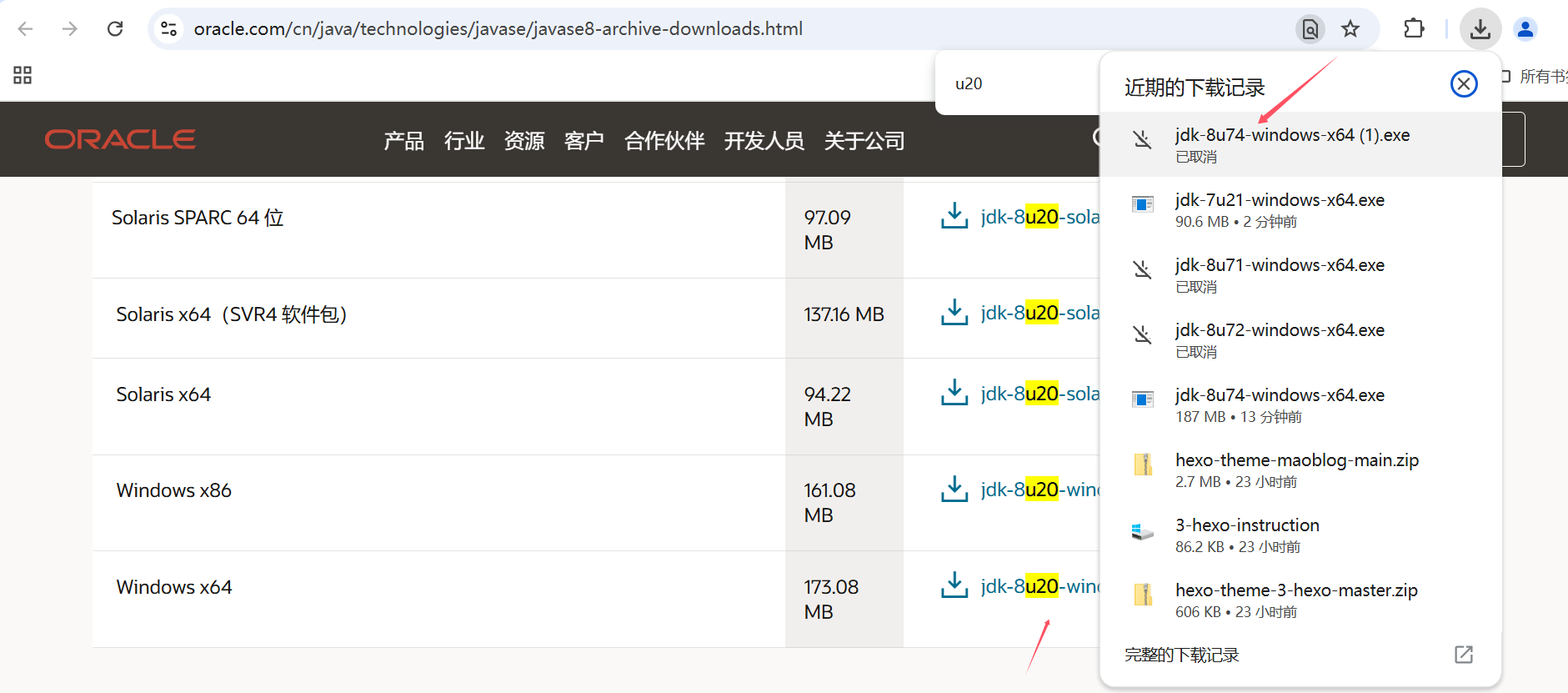Download jdk-8u20 Windows x64 link

pyautogui.click(x=1040, y=586)
